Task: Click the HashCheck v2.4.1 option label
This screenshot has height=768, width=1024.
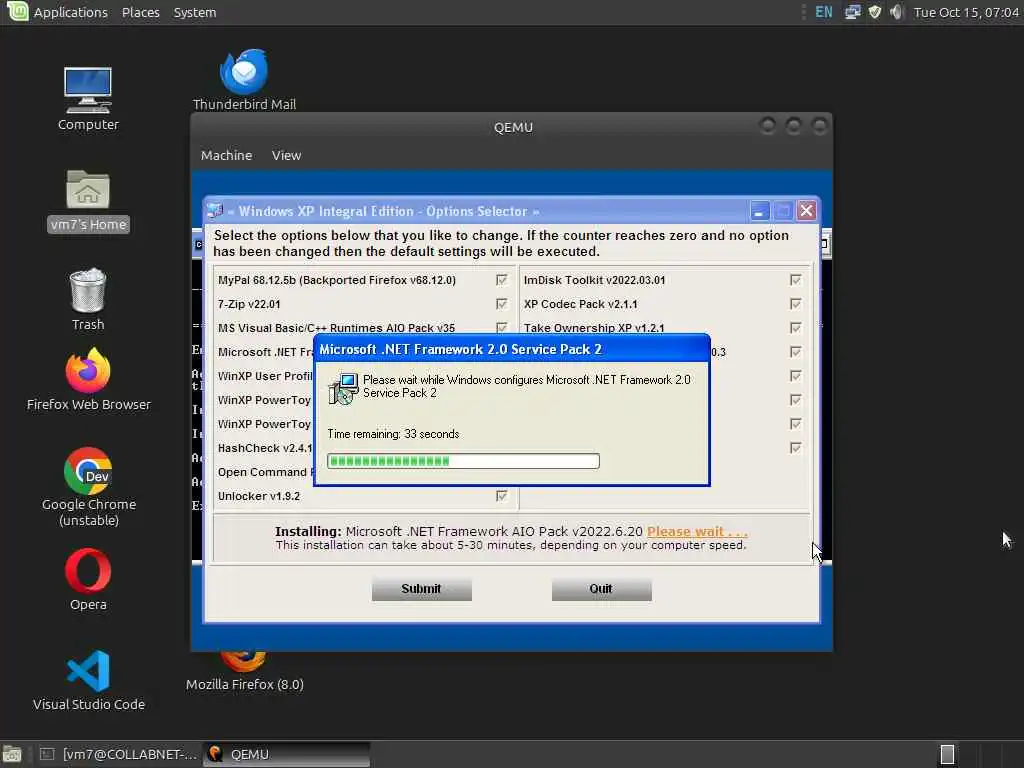Action: click(x=265, y=448)
